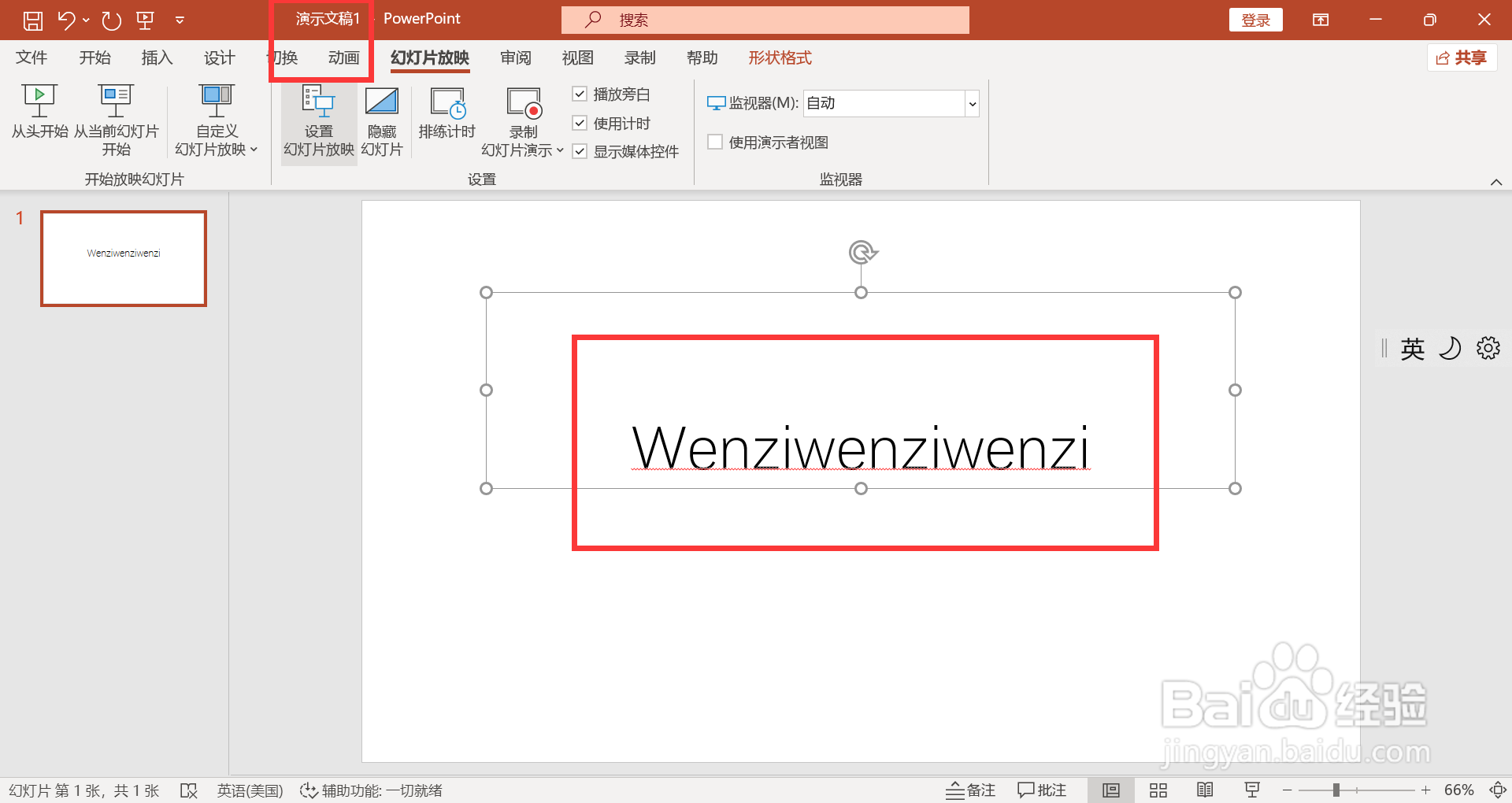Switch to Normal view icon
1512x803 pixels.
[x=1111, y=790]
